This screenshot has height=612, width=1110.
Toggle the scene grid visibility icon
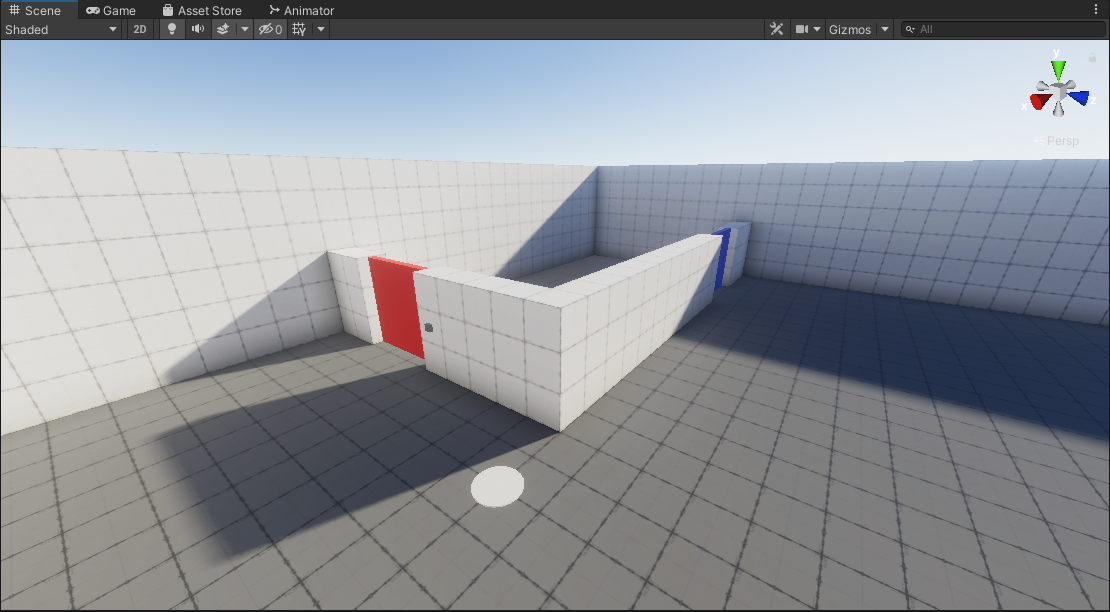[x=299, y=29]
